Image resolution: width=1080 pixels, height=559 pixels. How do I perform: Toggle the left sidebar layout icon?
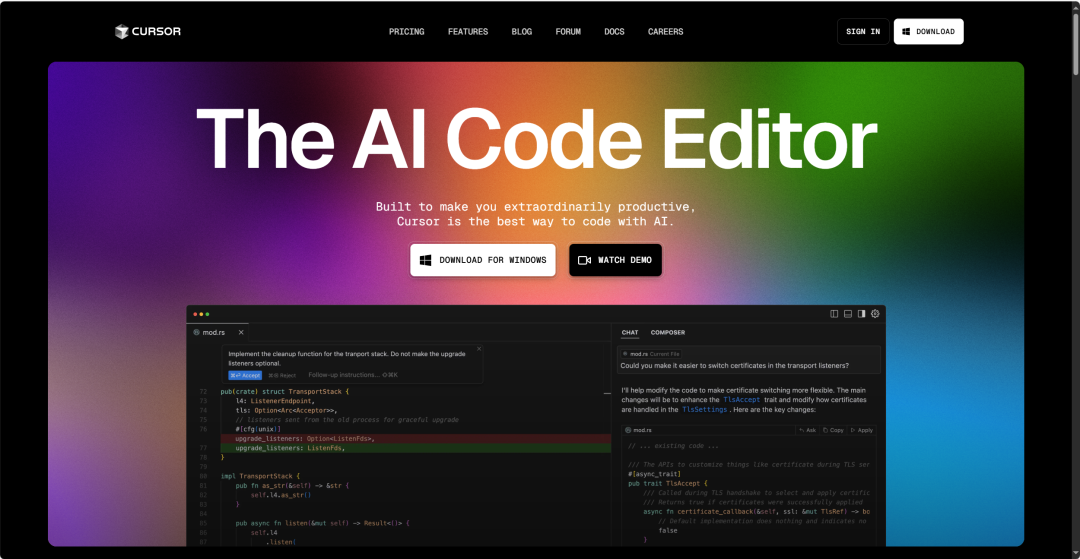[834, 314]
